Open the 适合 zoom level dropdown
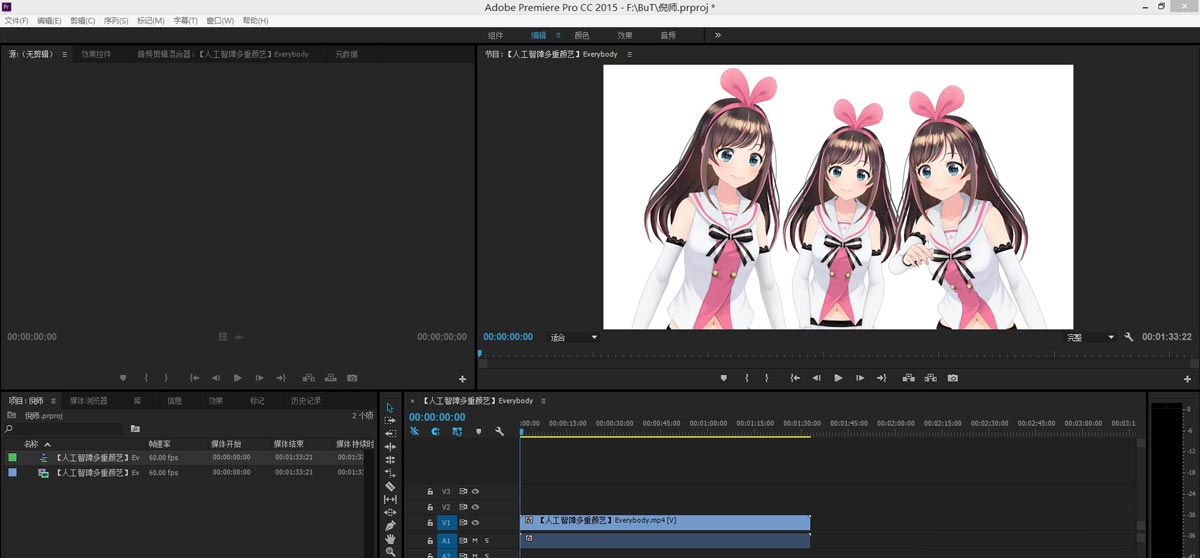 pyautogui.click(x=574, y=338)
